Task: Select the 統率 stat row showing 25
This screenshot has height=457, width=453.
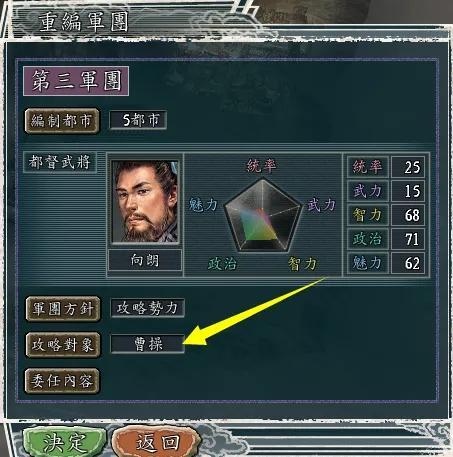Action: tap(386, 167)
